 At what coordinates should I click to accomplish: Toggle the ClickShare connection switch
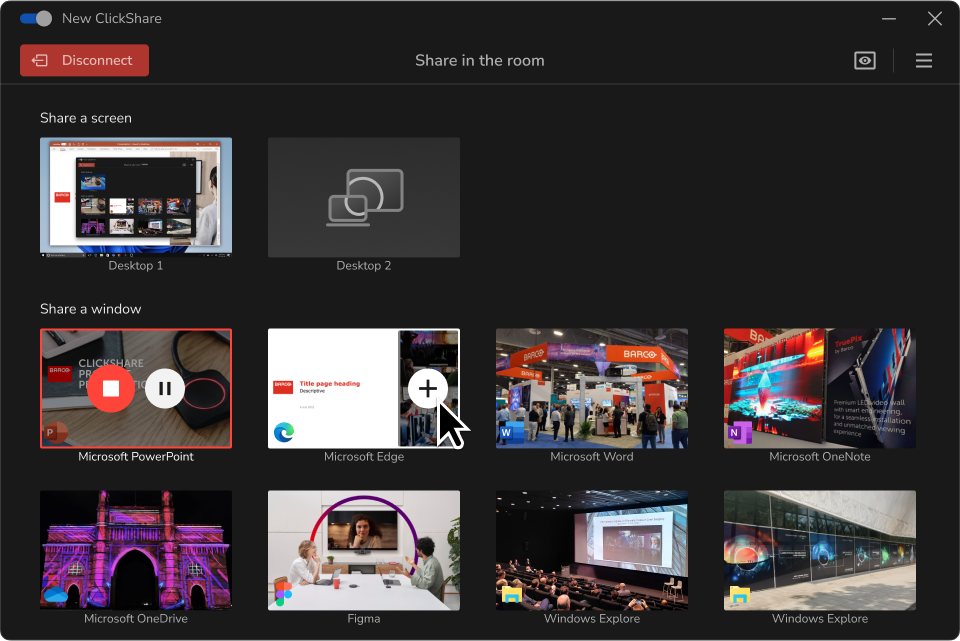pos(33,18)
